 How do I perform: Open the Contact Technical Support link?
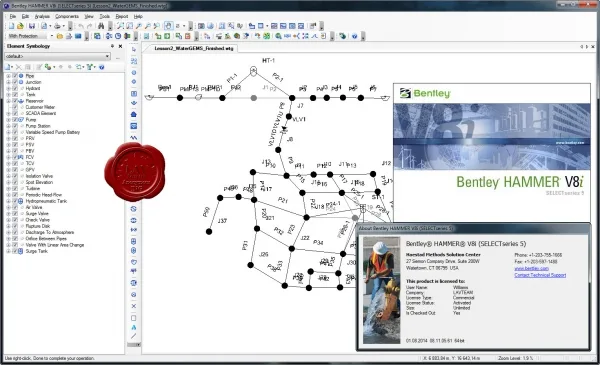(540, 275)
